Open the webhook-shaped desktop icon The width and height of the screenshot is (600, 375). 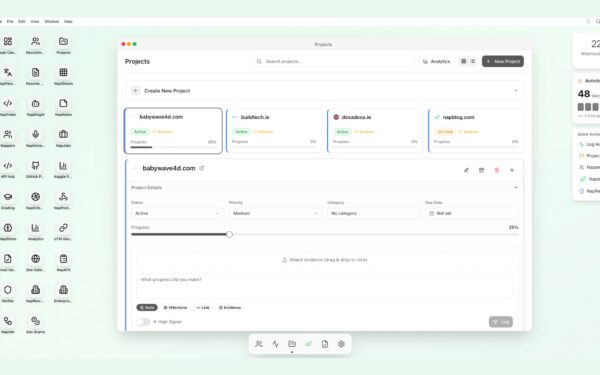coord(64,197)
